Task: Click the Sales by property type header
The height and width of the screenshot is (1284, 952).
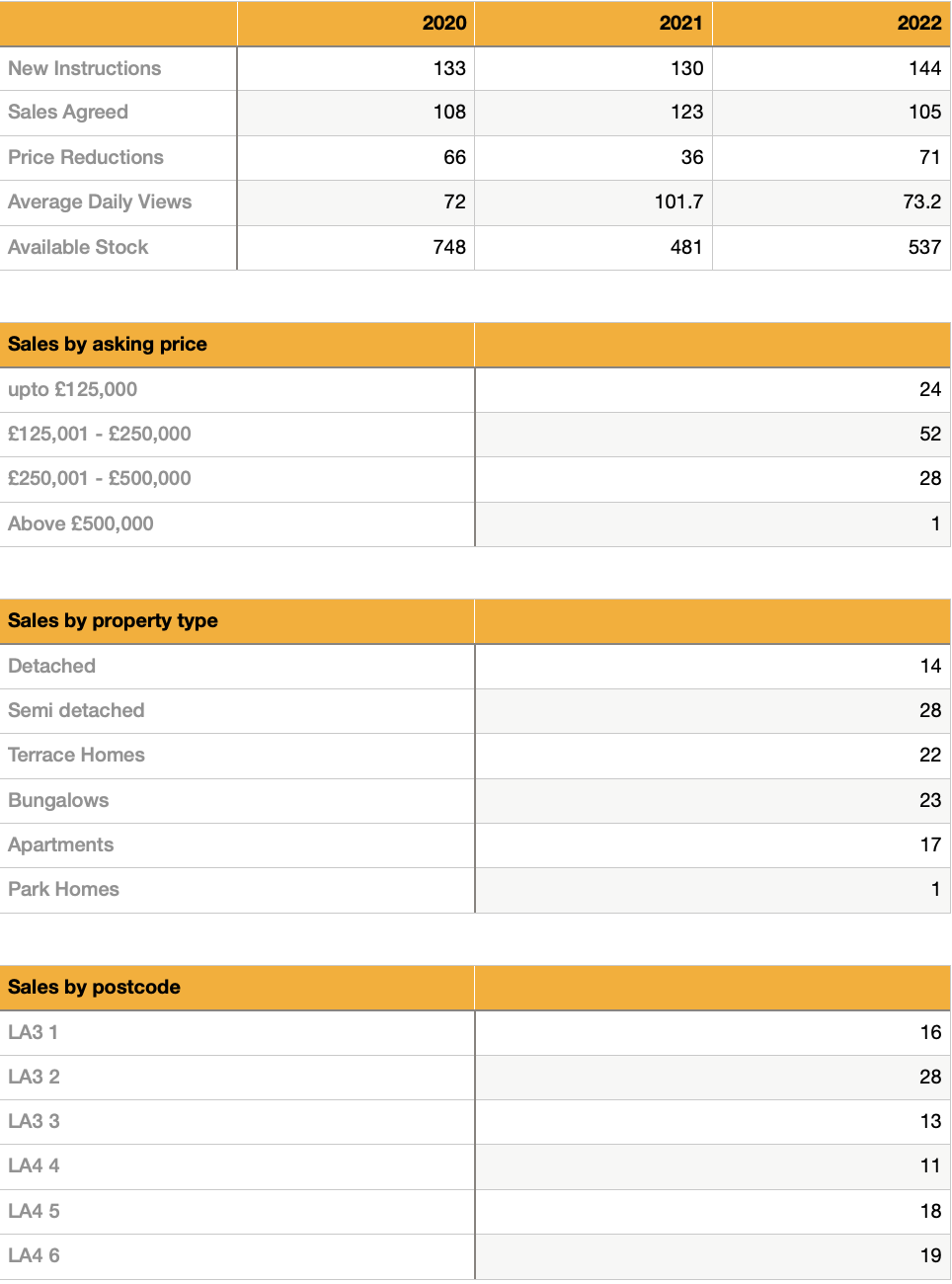Action: pos(113,620)
